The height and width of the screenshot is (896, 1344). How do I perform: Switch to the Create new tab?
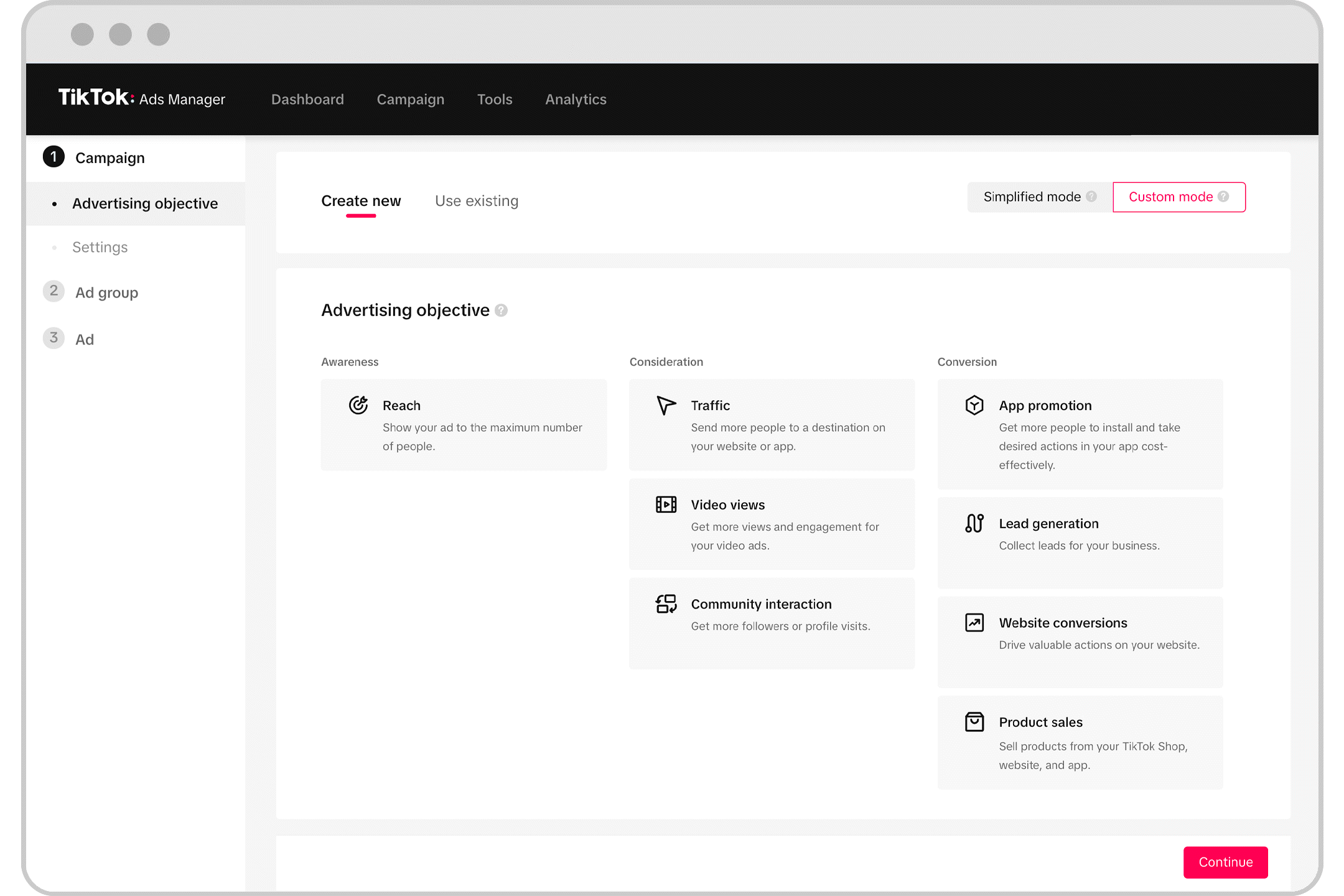point(361,201)
